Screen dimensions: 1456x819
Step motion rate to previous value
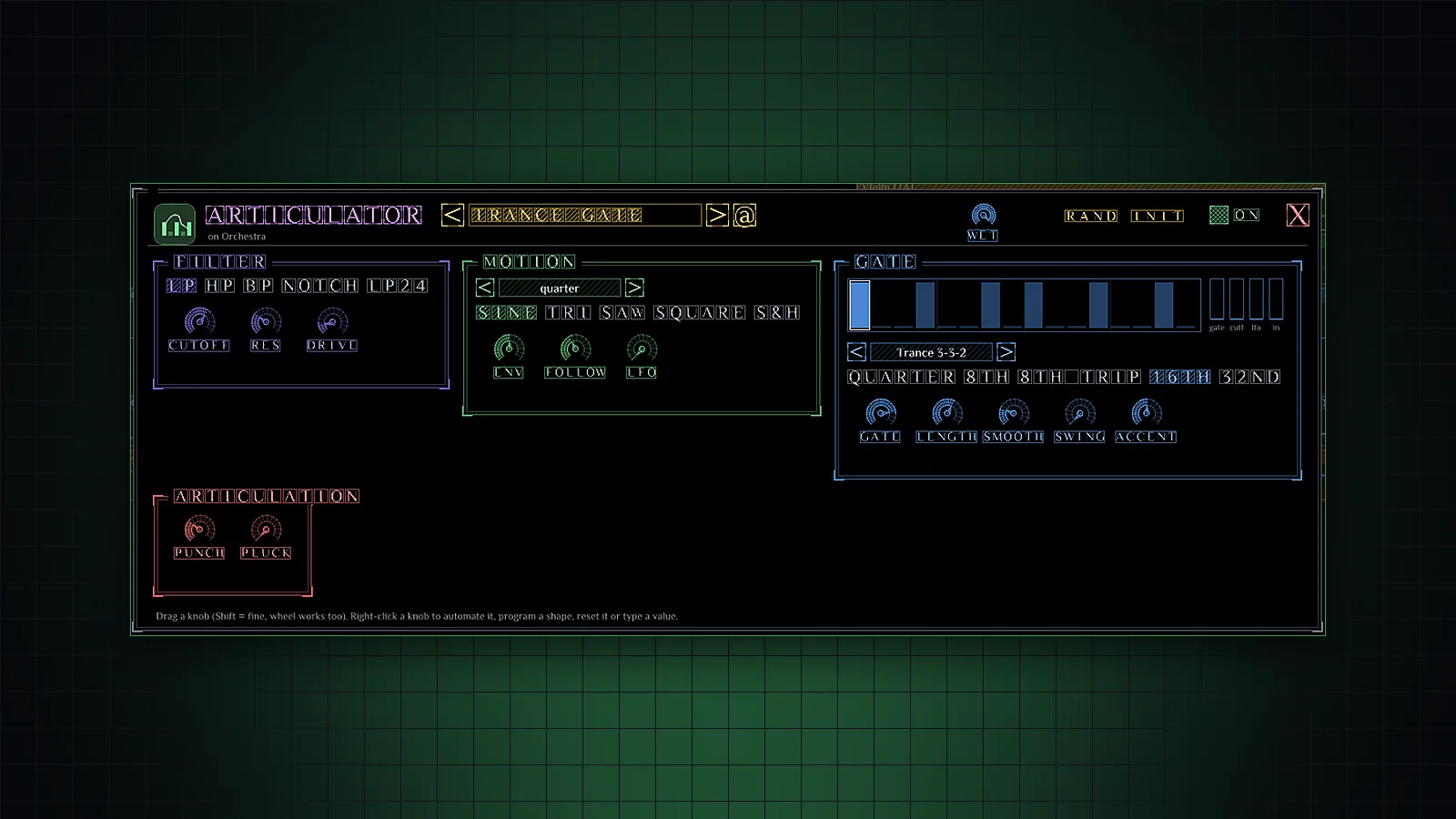[x=485, y=288]
